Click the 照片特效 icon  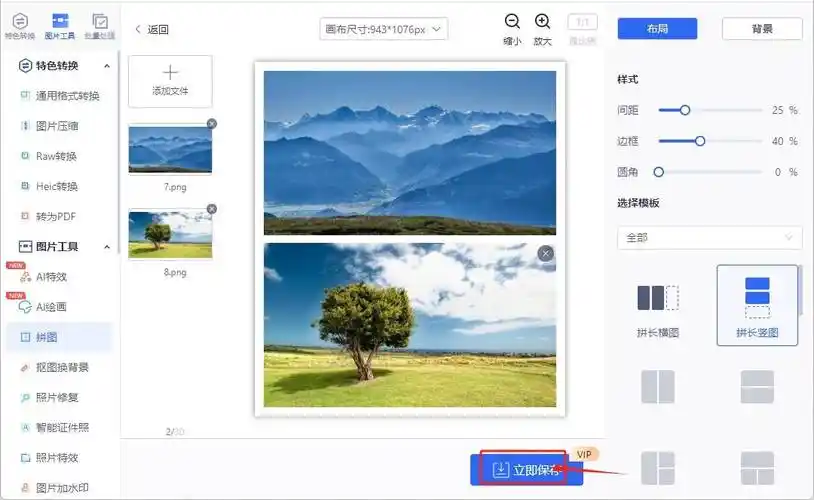point(25,458)
